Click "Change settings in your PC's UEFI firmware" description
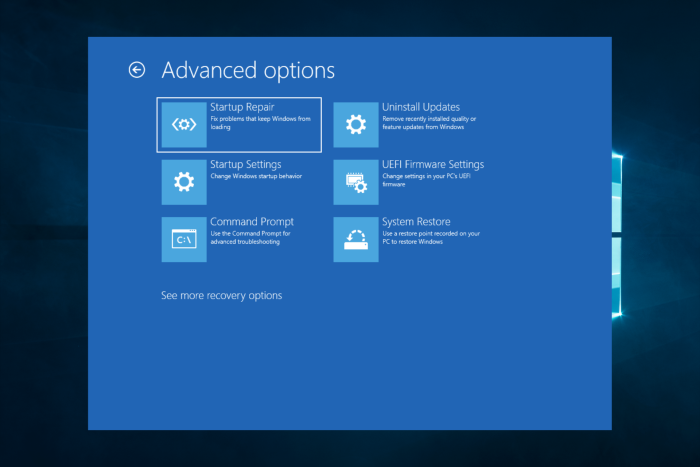Image resolution: width=700 pixels, height=467 pixels. coord(426,180)
